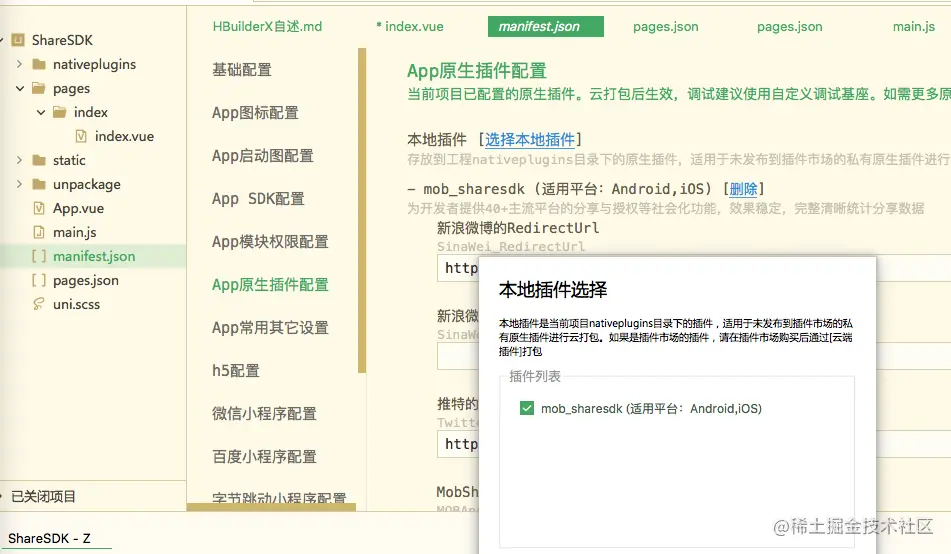Select main.js in the project tree
This screenshot has height=554, width=951.
[75, 232]
